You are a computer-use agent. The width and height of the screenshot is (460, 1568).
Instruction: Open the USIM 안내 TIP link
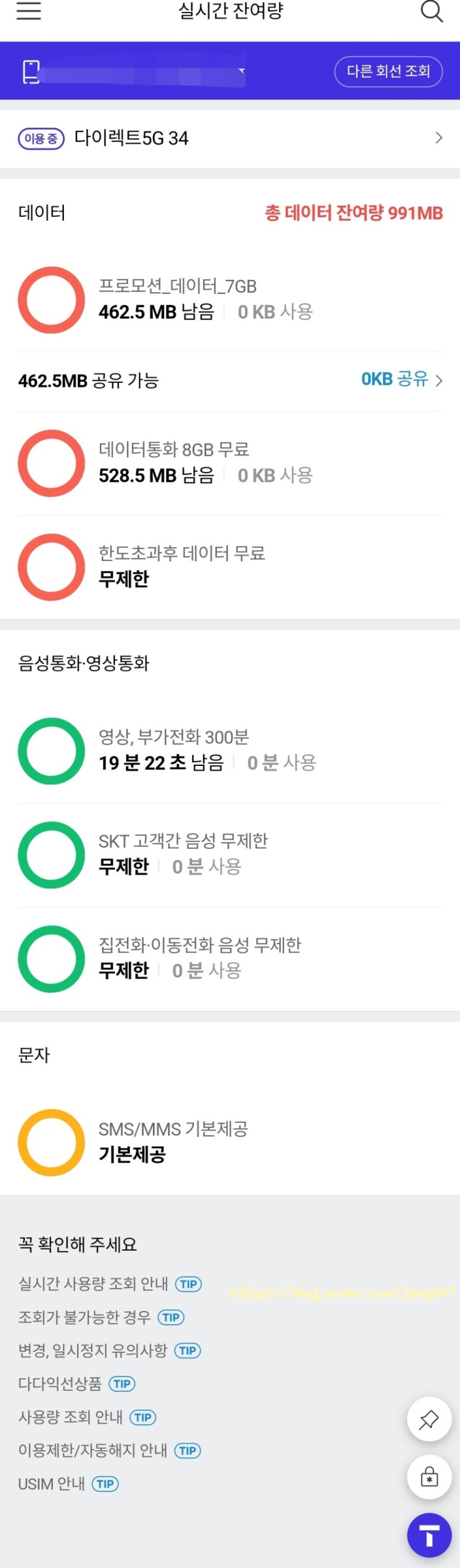point(105,1484)
